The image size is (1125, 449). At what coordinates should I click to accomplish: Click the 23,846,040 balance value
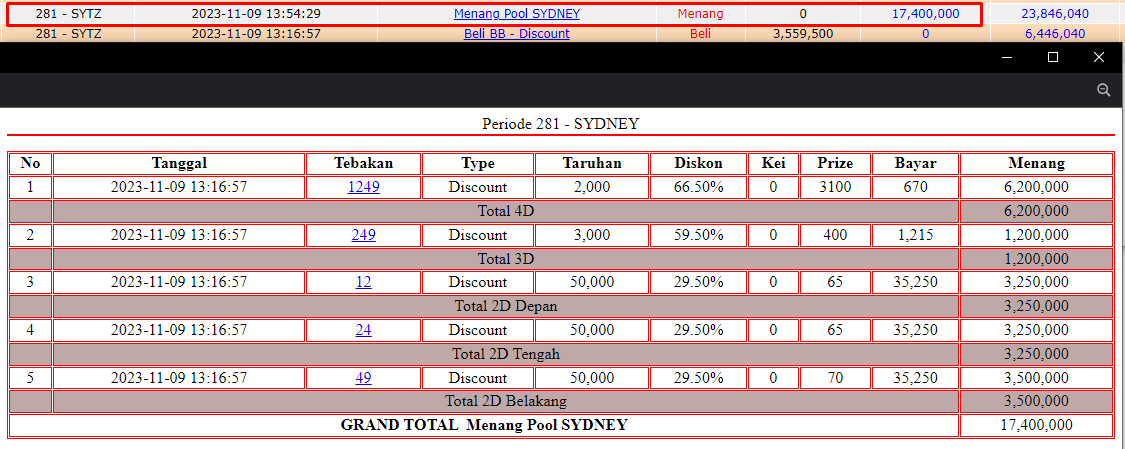pos(1055,14)
